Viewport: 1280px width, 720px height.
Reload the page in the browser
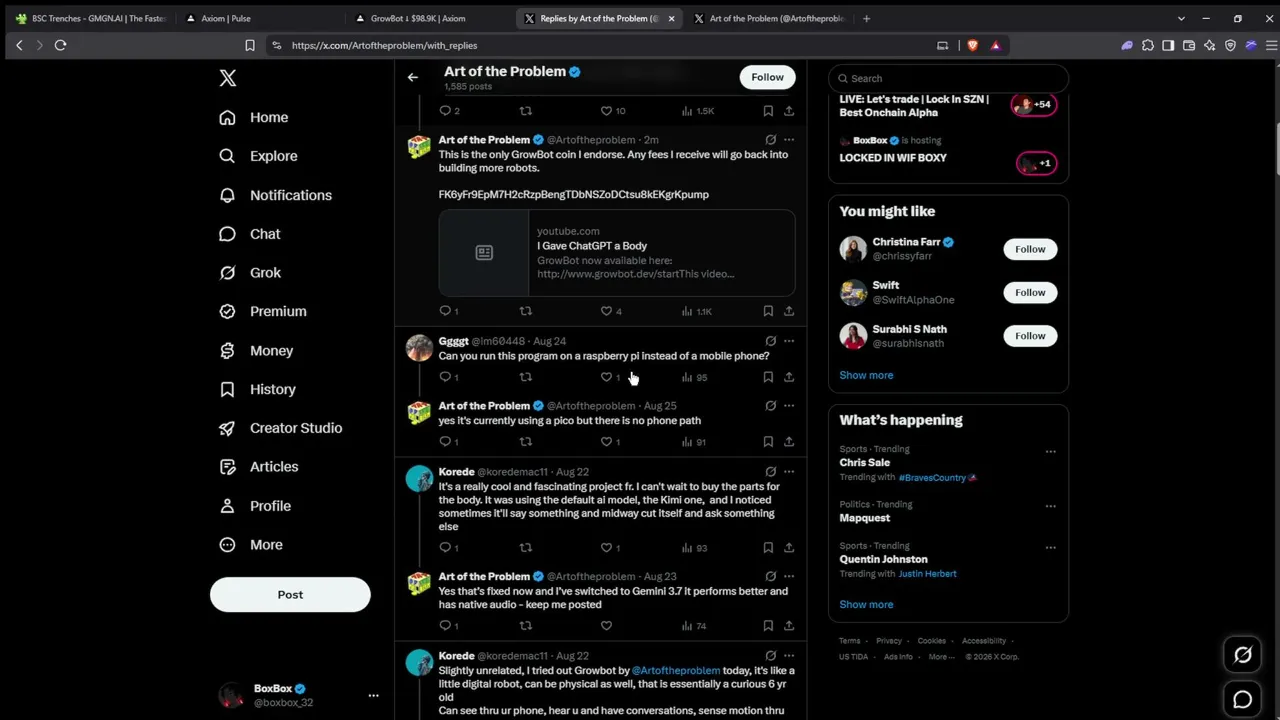pyautogui.click(x=60, y=45)
